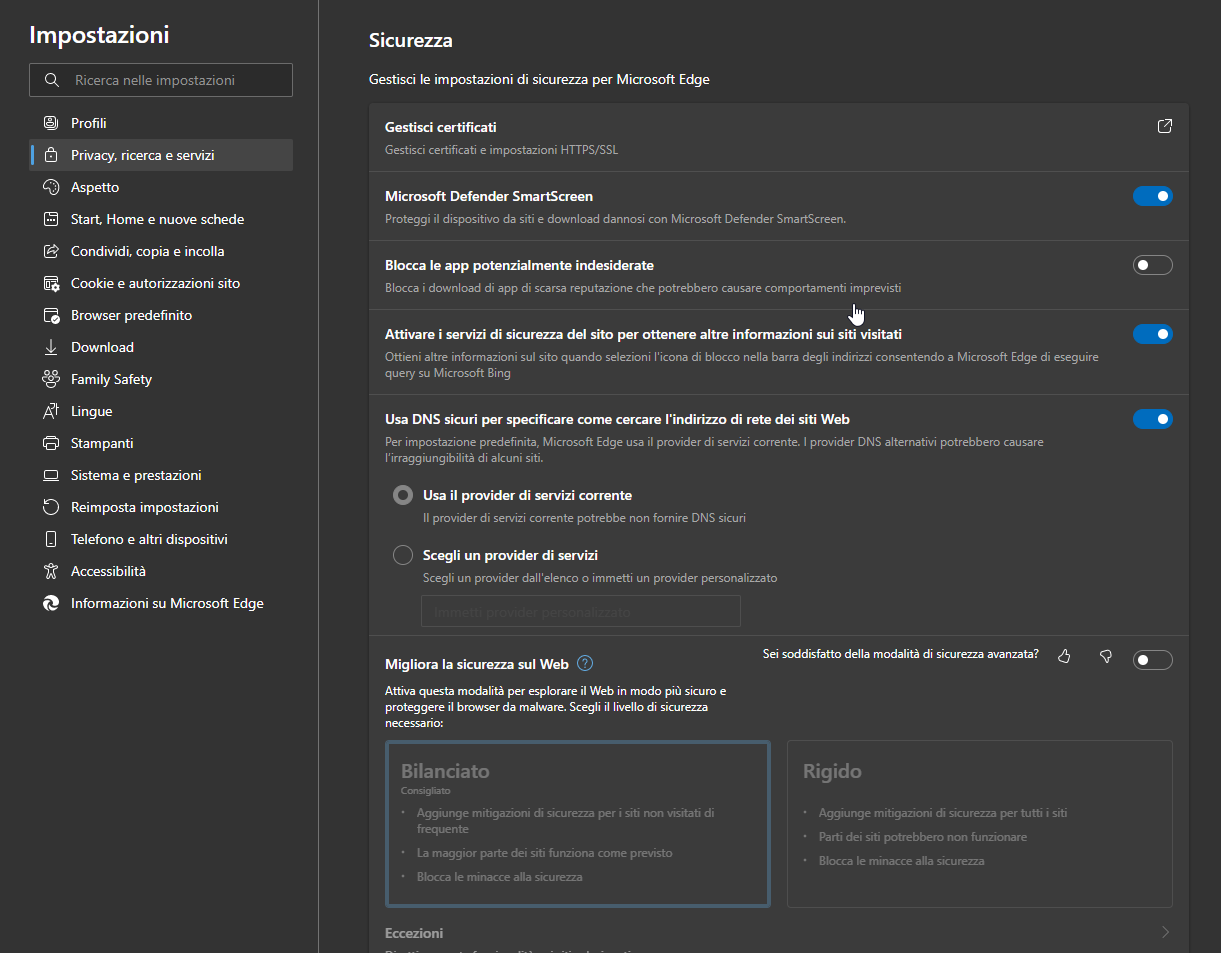
Task: Click the Profili icon in sidebar
Action: [51, 123]
